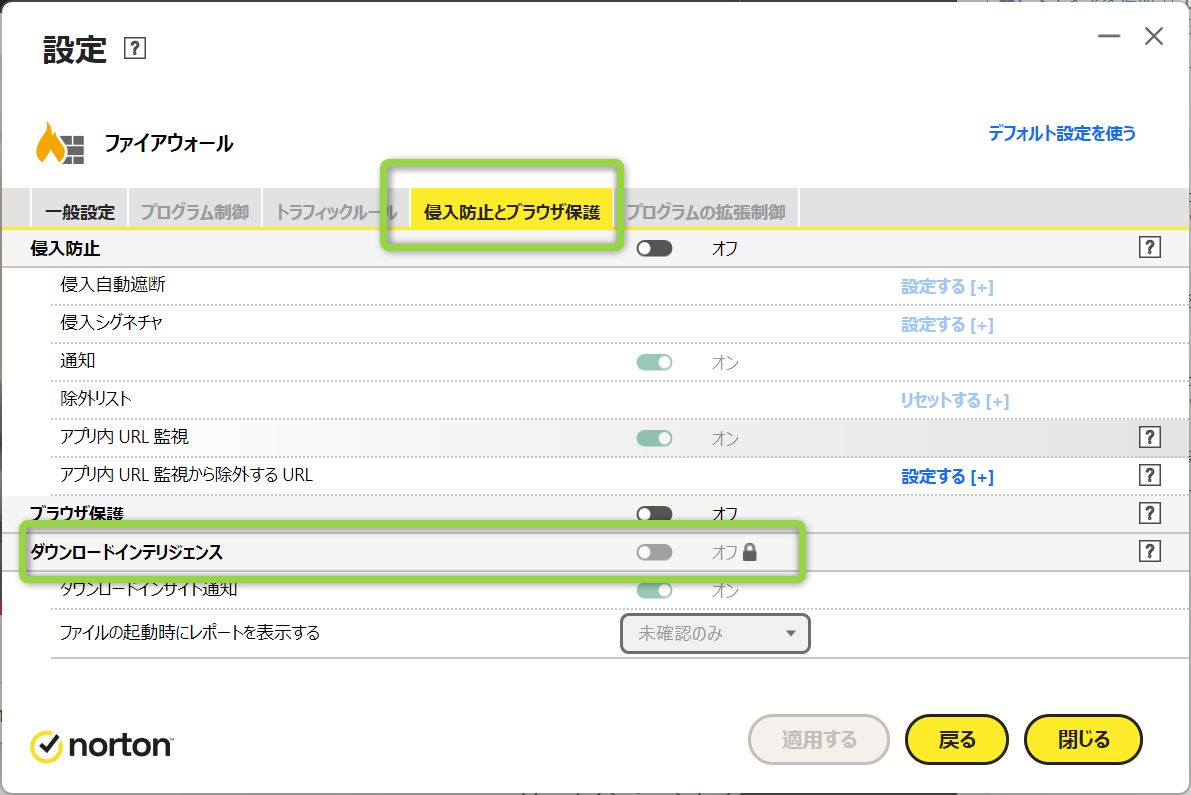Click the help icon for ブラウザ保護 row

coord(1149,513)
